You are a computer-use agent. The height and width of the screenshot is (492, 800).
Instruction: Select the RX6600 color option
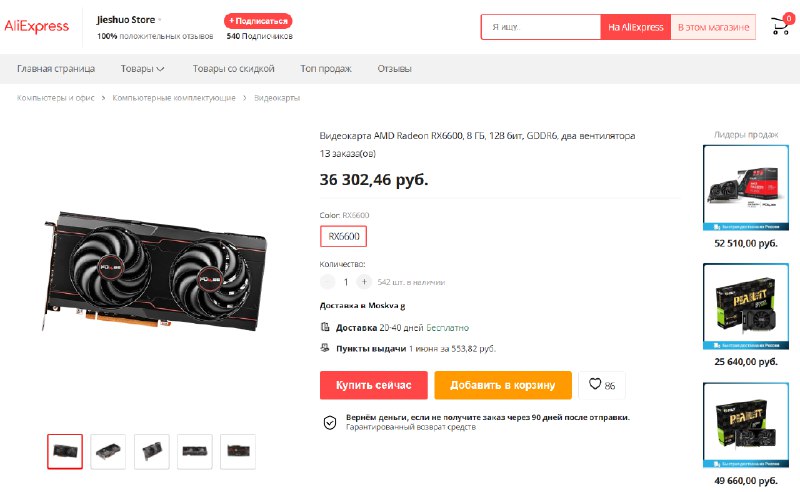coord(343,236)
